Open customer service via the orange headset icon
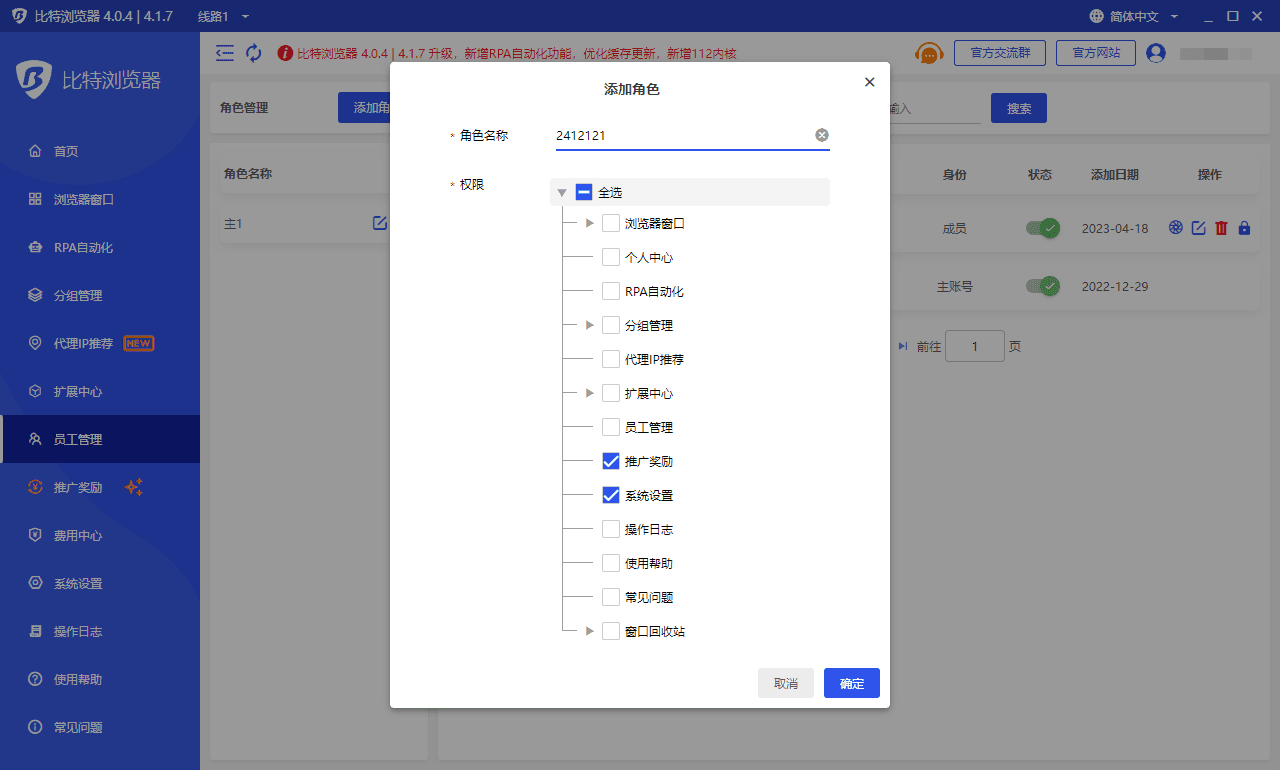The height and width of the screenshot is (770, 1280). pyautogui.click(x=928, y=53)
